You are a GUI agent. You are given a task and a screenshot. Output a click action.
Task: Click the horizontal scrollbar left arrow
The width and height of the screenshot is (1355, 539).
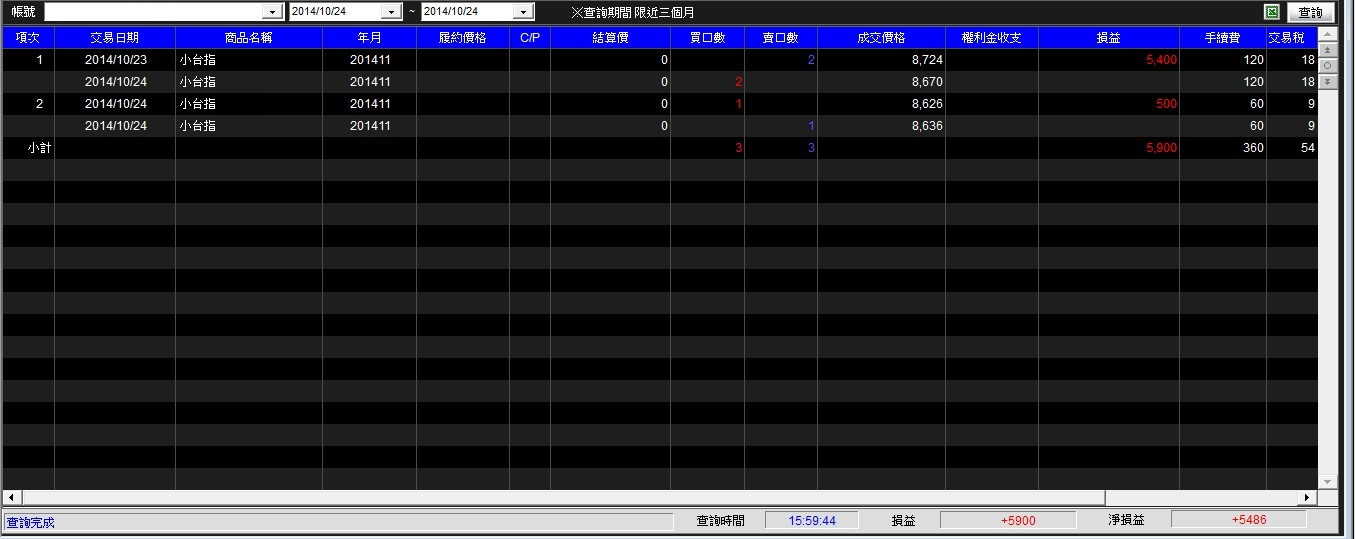click(x=12, y=497)
